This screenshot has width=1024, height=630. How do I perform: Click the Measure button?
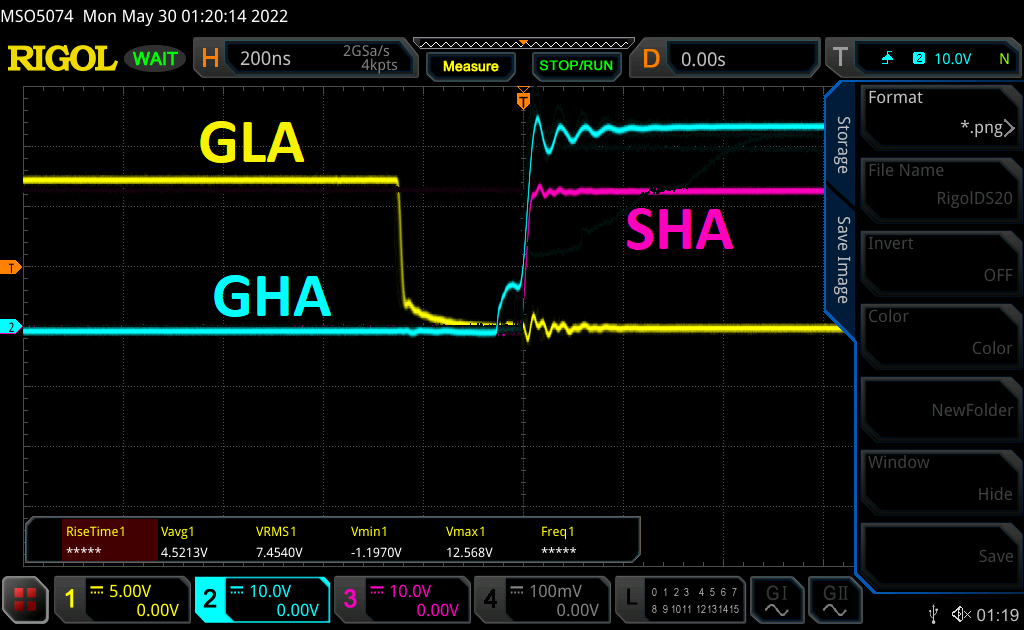(x=471, y=66)
